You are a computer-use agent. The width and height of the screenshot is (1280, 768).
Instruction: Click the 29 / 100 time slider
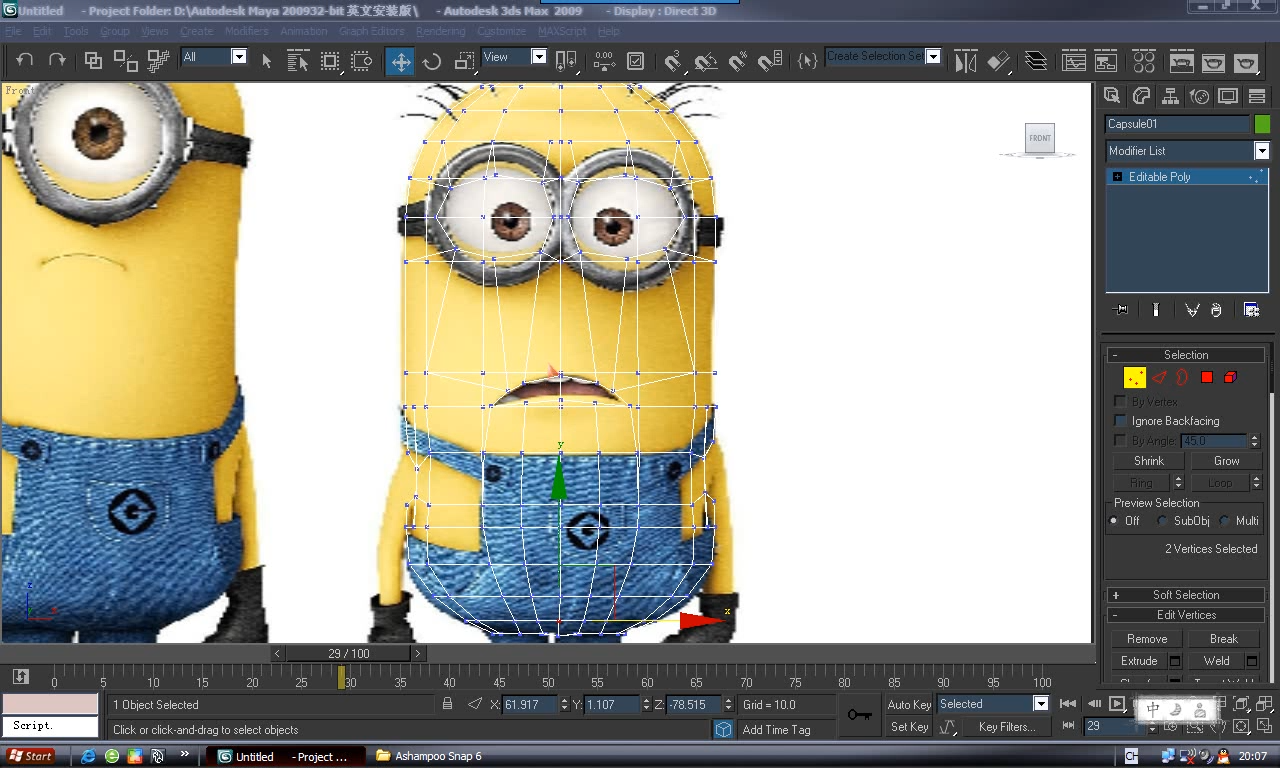tap(348, 653)
